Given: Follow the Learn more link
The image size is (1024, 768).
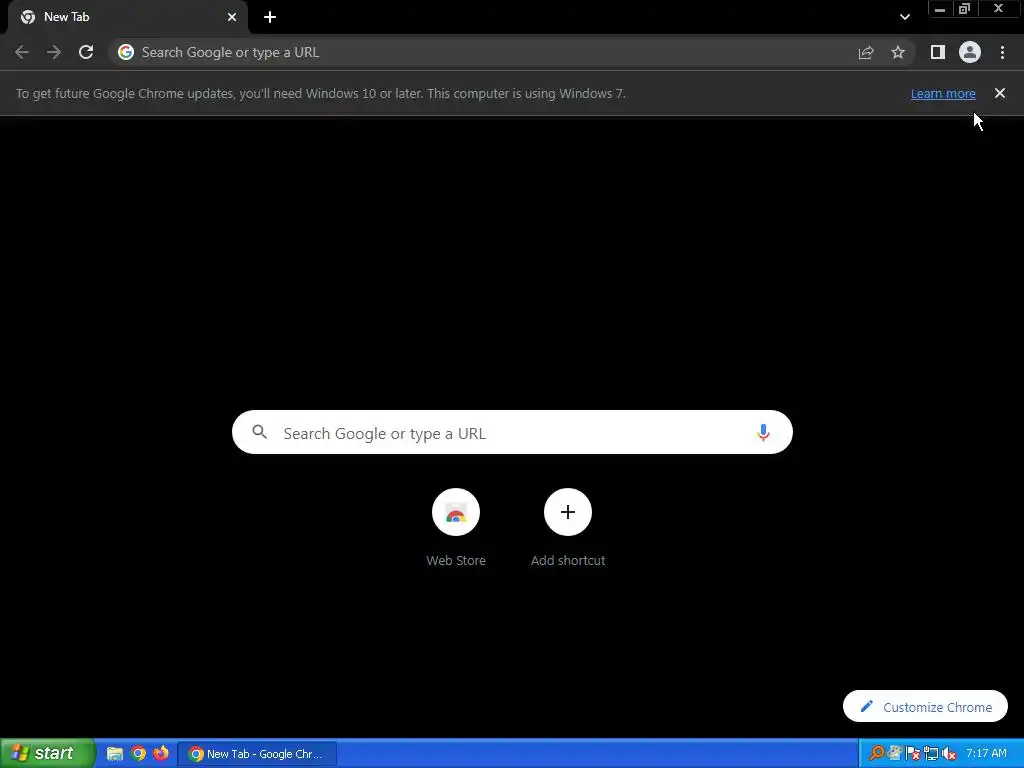Looking at the screenshot, I should [x=943, y=93].
